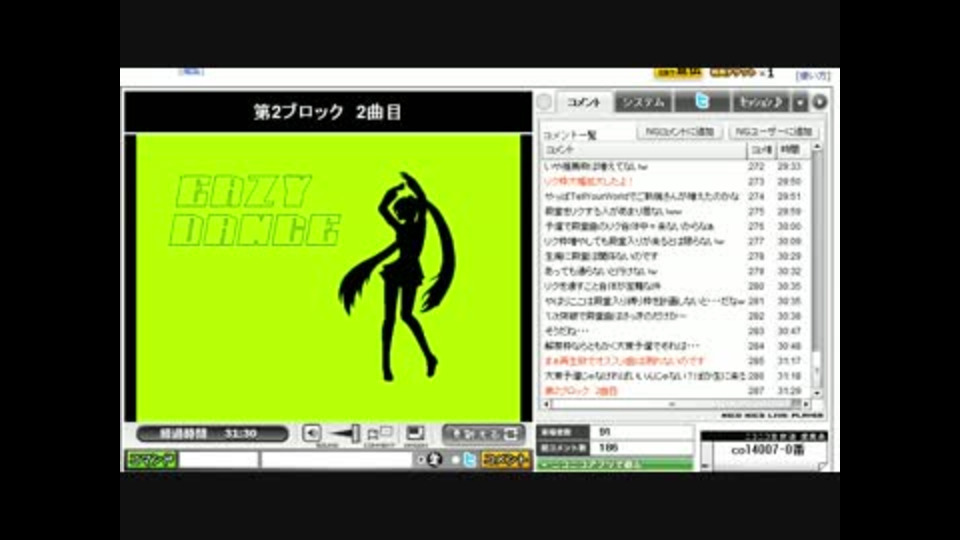Switch the screen size mode icon
The image size is (960, 540).
tap(415, 433)
